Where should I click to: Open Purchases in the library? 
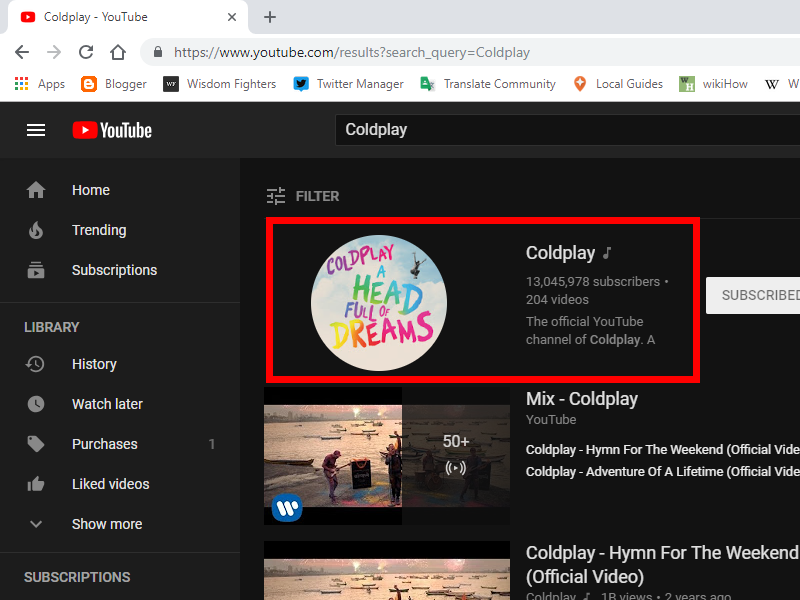click(120, 444)
